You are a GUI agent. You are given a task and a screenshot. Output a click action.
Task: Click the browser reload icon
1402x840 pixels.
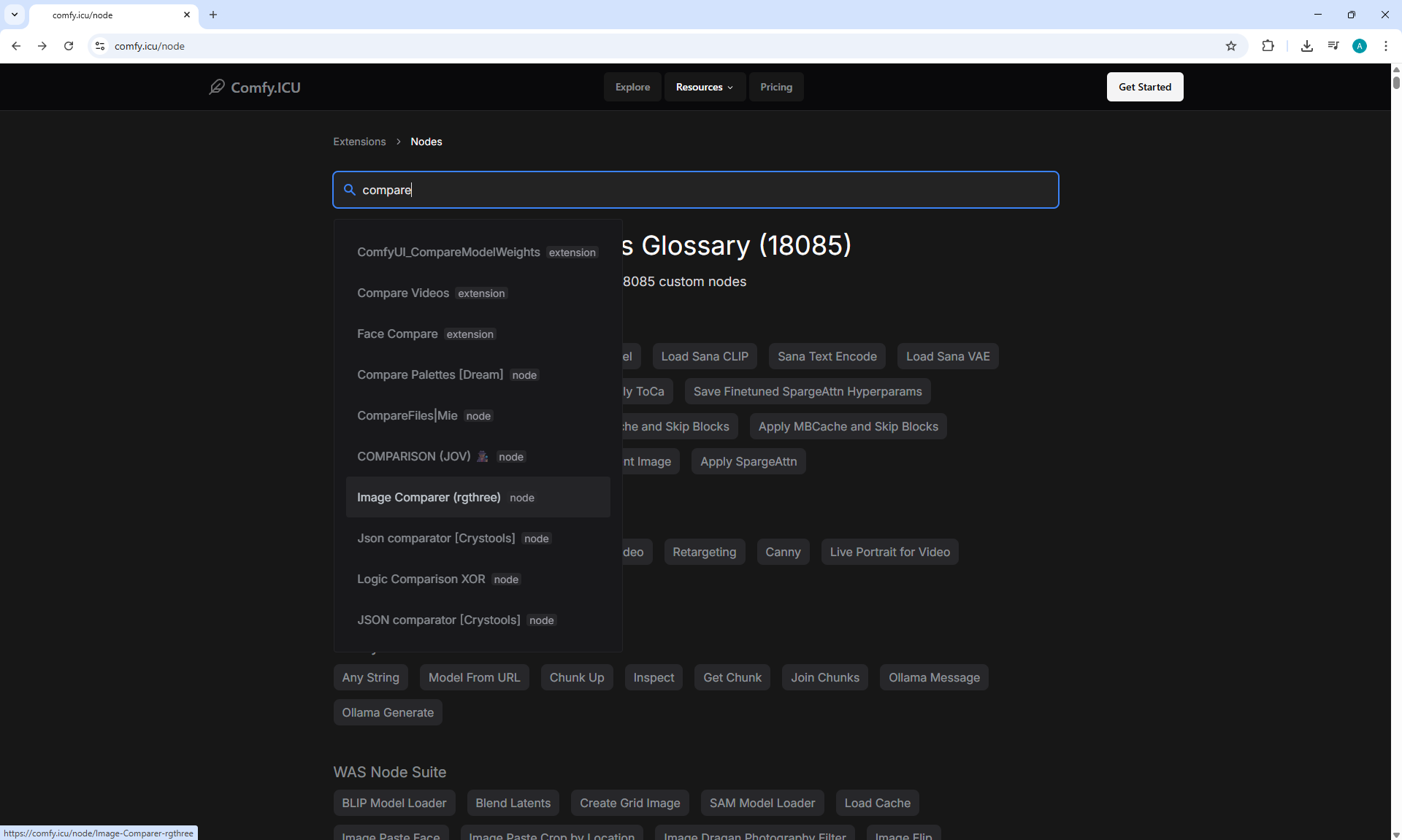[x=69, y=46]
